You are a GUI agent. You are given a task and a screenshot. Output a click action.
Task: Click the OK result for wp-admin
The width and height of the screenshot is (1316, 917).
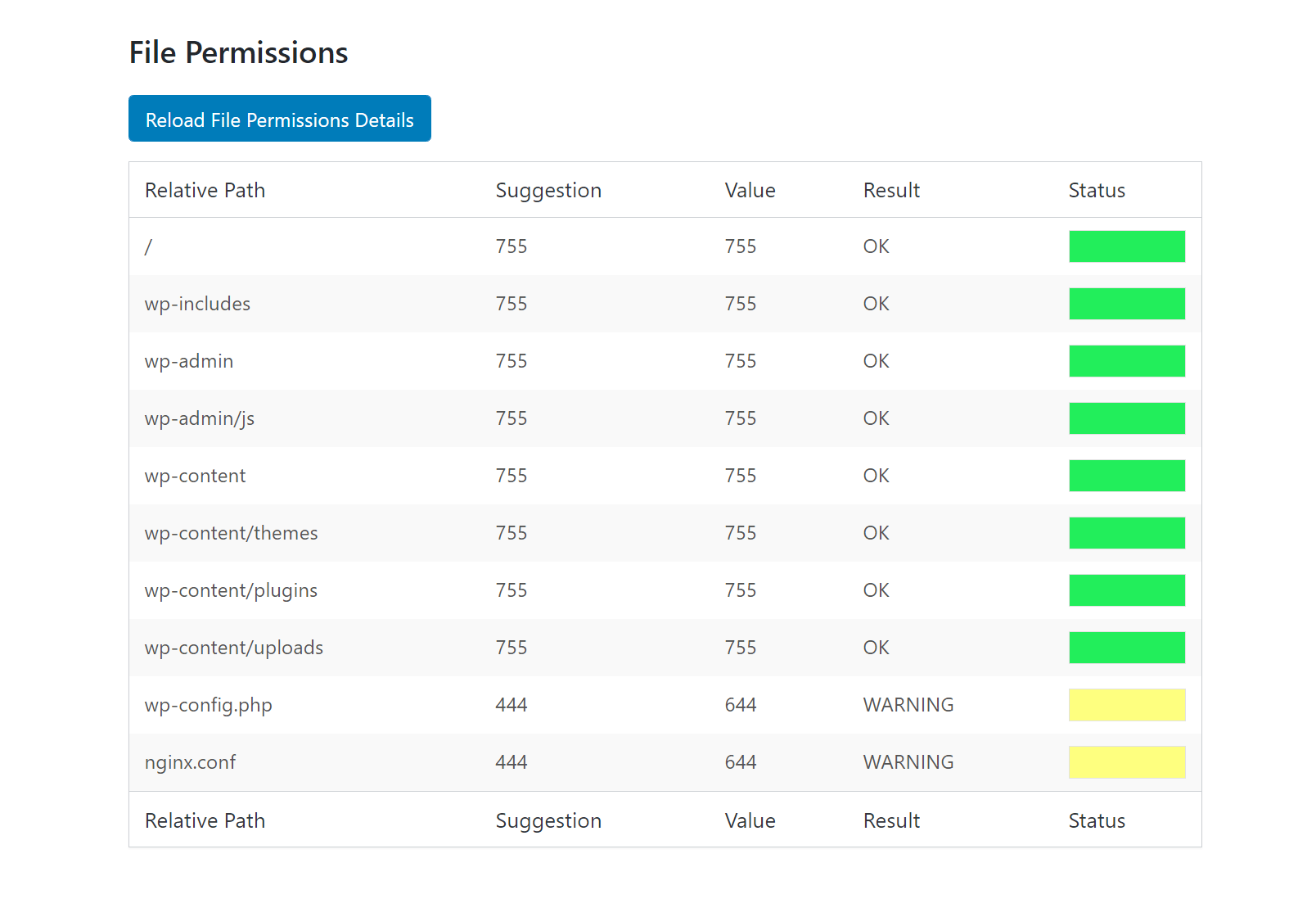[874, 360]
